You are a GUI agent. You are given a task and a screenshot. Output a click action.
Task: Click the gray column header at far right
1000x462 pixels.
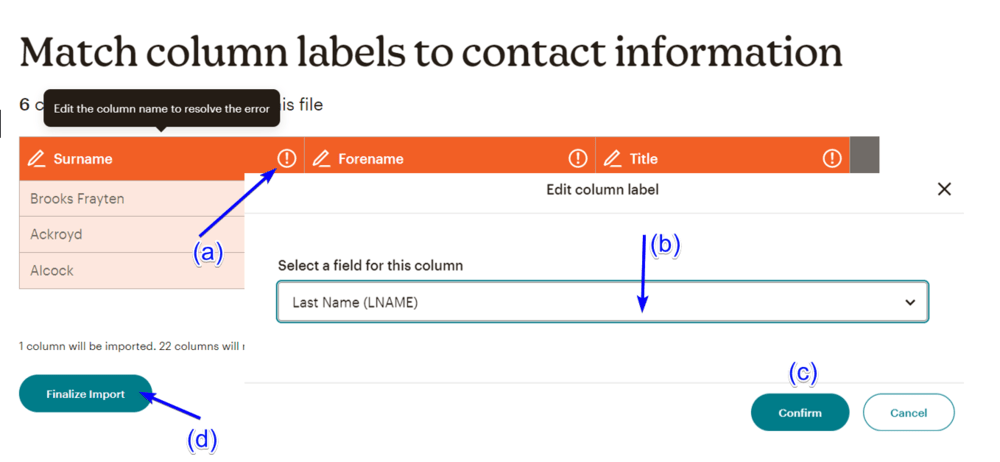(864, 156)
